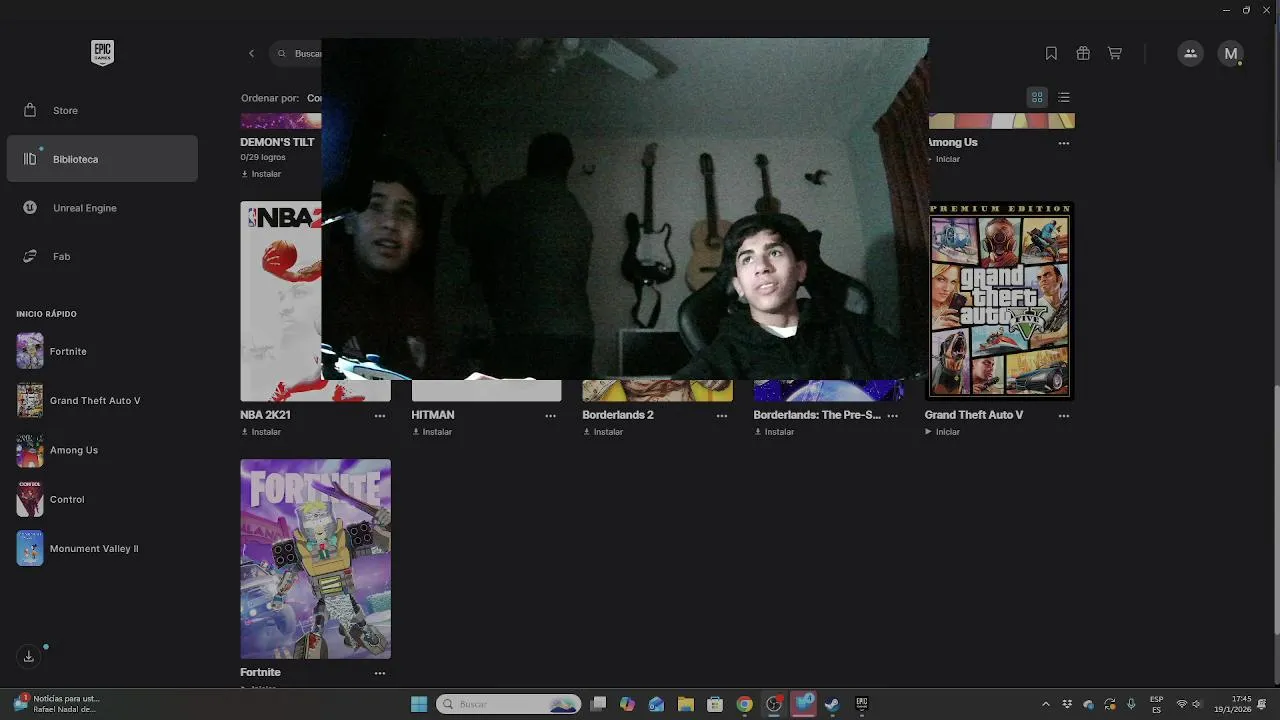
Task: Install DEMON'S TILT
Action: [261, 174]
